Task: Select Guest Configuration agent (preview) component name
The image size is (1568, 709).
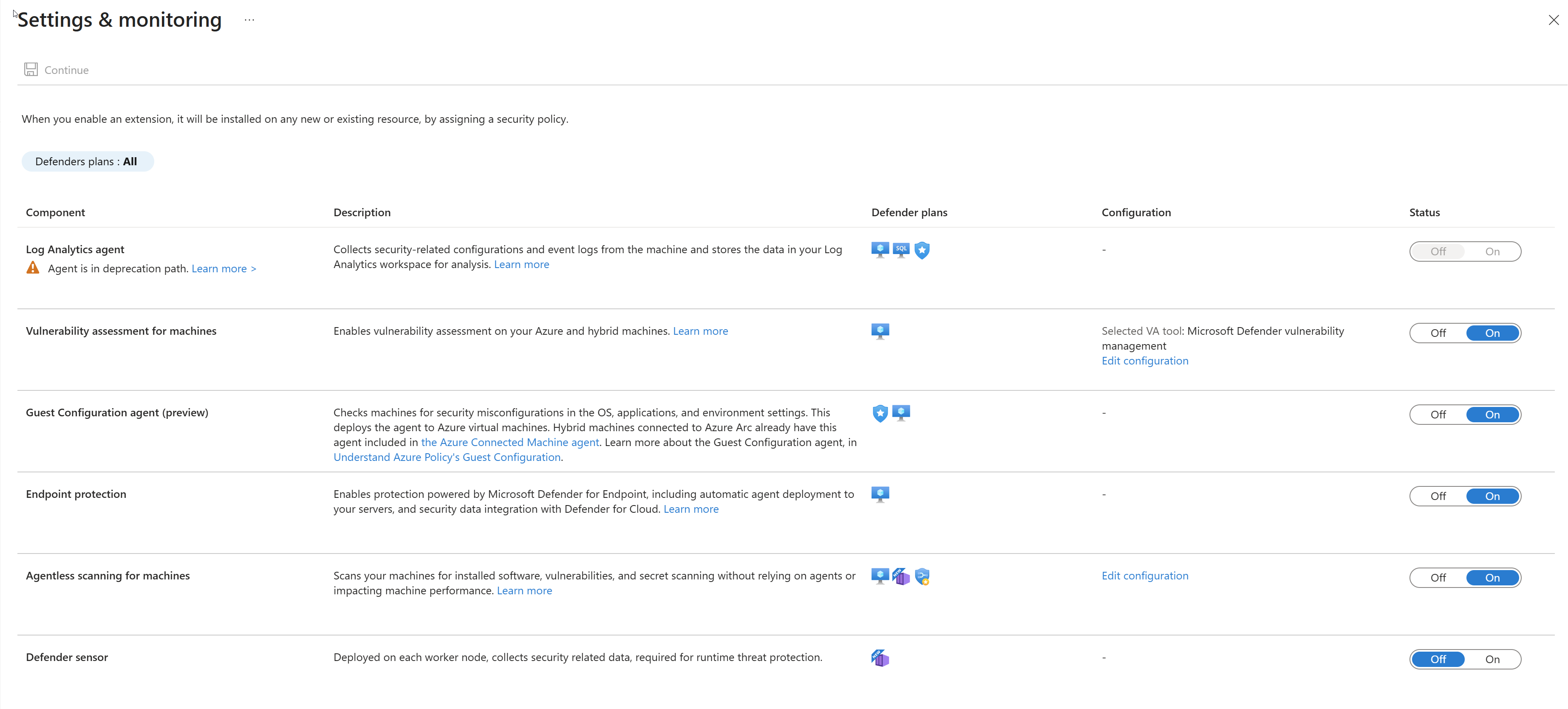Action: tap(117, 412)
